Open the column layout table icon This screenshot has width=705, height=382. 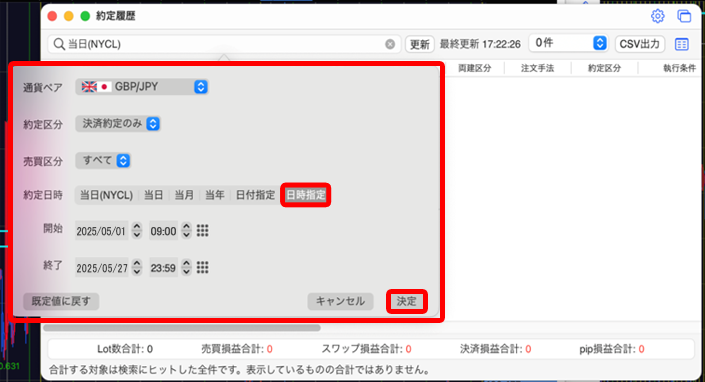682,44
